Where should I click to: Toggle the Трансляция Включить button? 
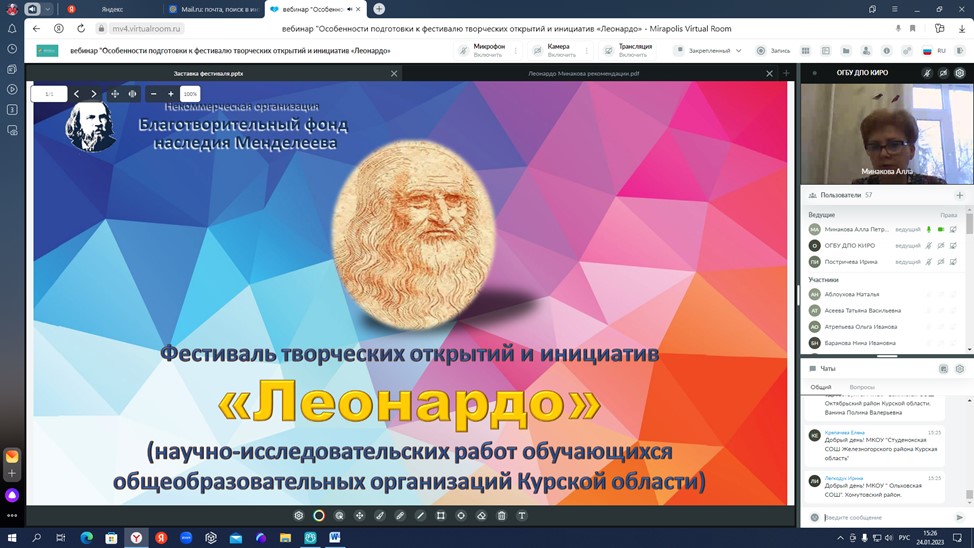click(628, 50)
